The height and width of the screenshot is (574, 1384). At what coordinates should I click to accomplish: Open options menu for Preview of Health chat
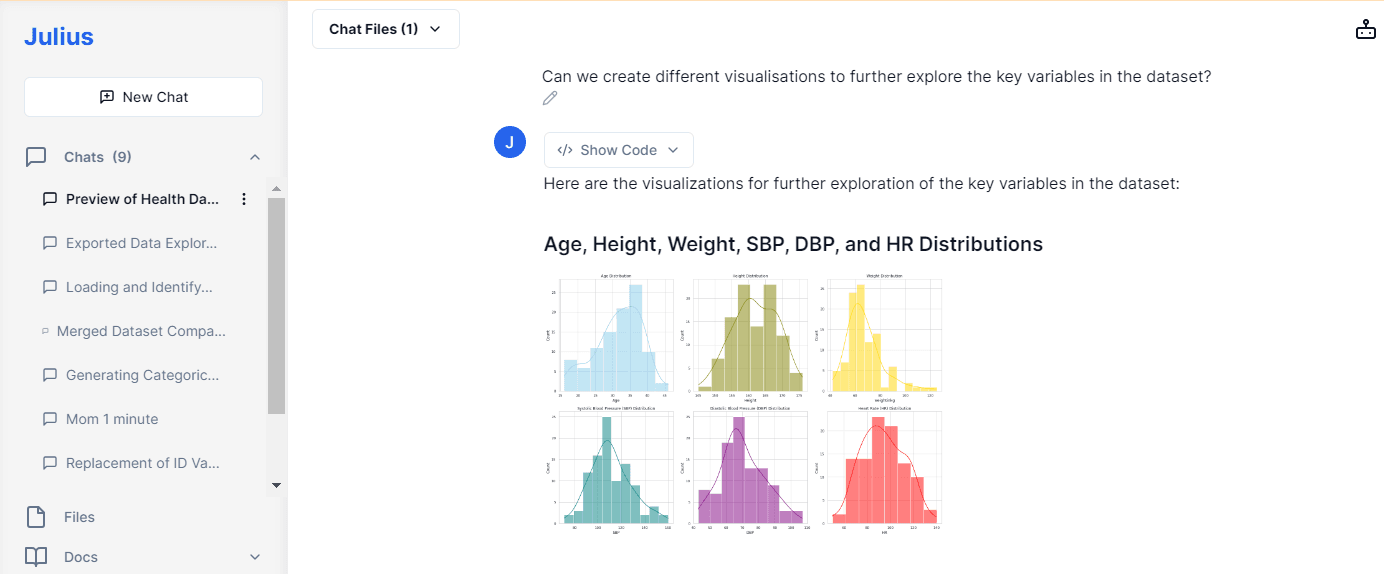click(244, 199)
